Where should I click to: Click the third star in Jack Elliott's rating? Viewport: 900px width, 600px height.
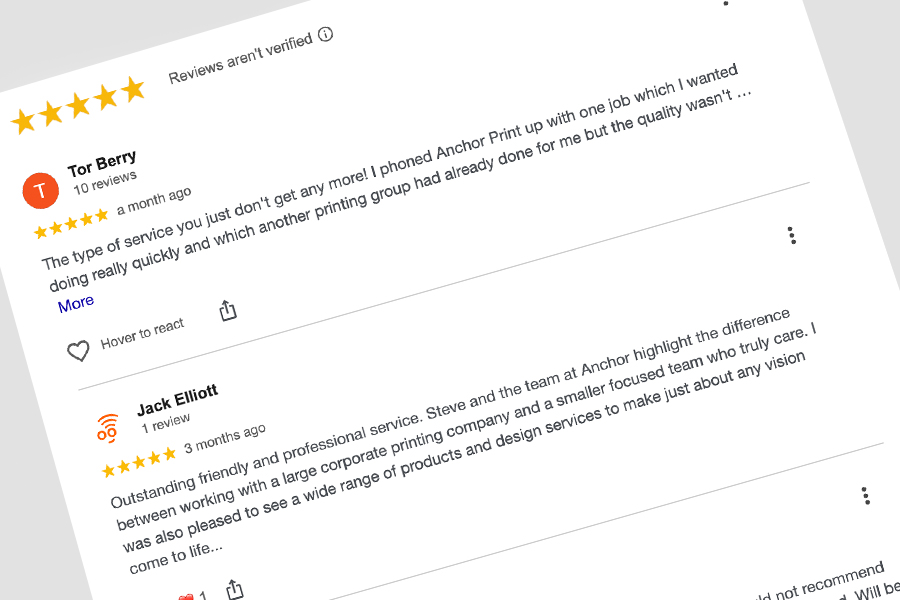coord(138,463)
